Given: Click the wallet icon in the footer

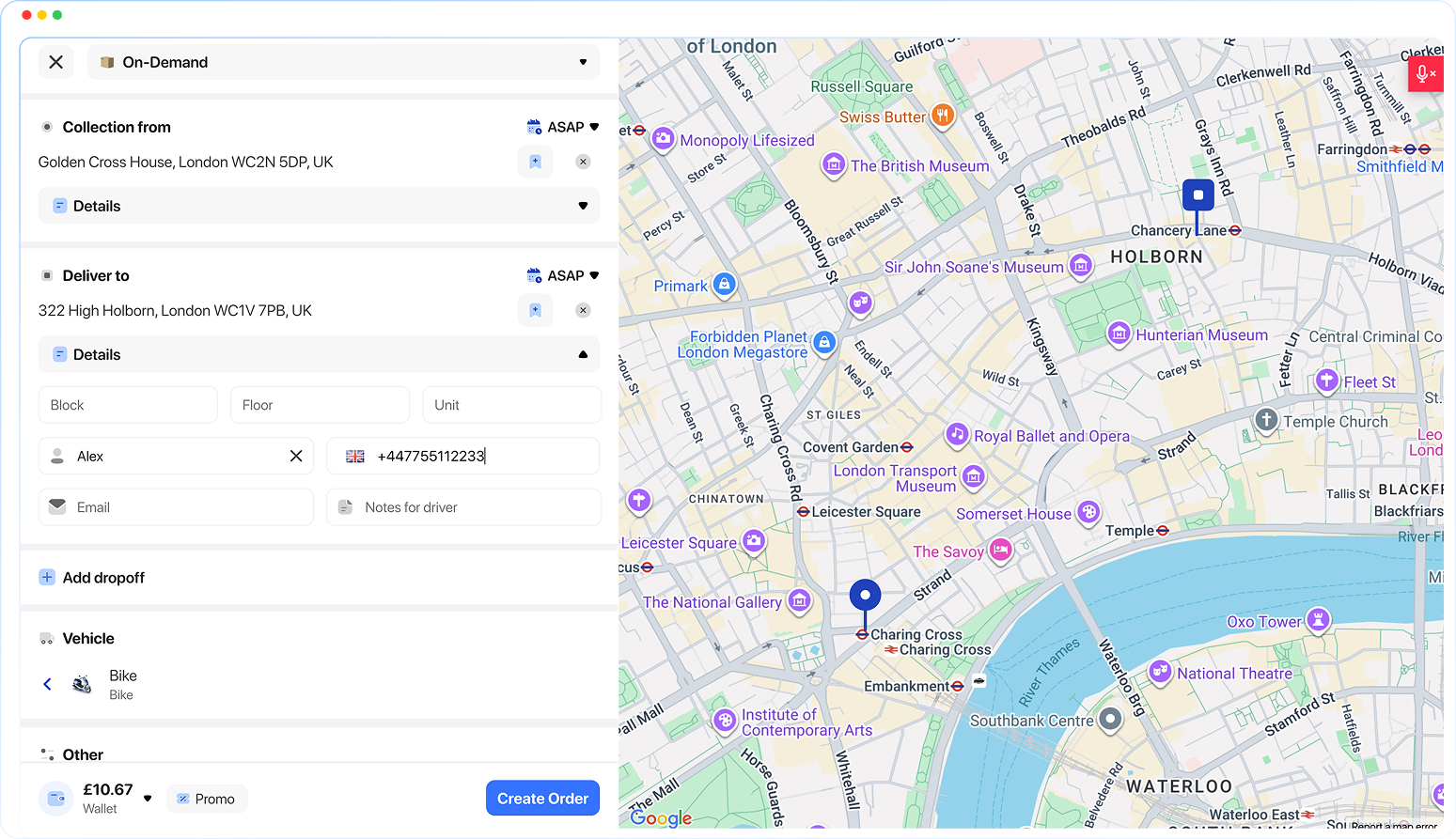Looking at the screenshot, I should [56, 798].
